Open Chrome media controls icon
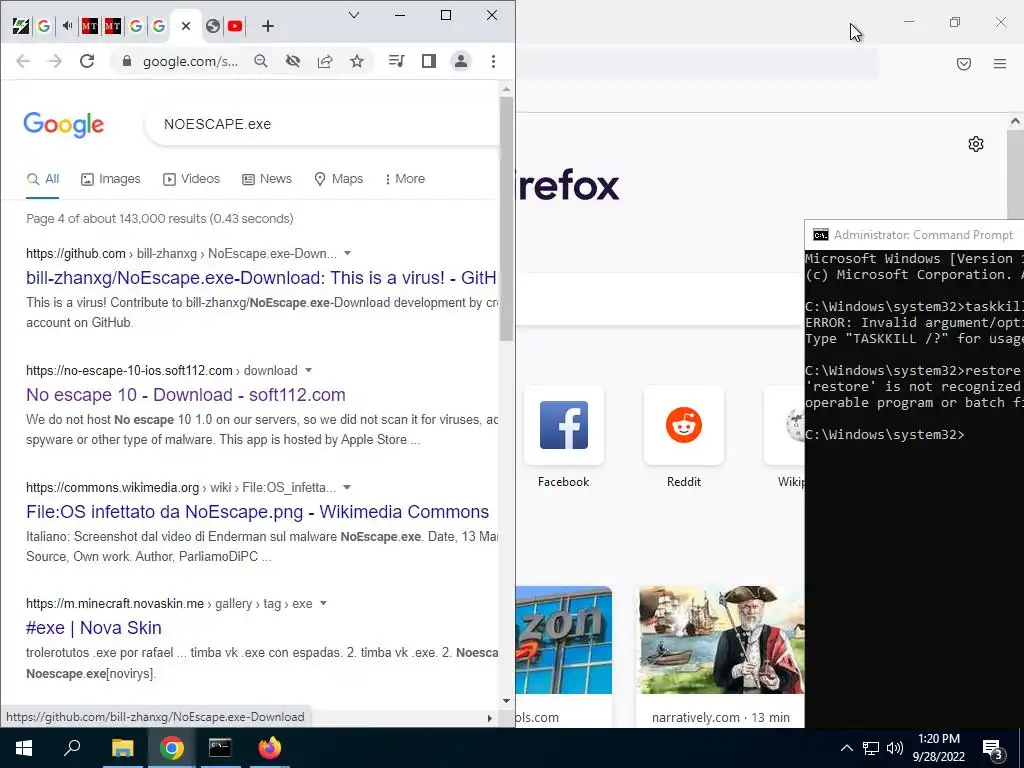This screenshot has height=768, width=1024. coord(396,61)
